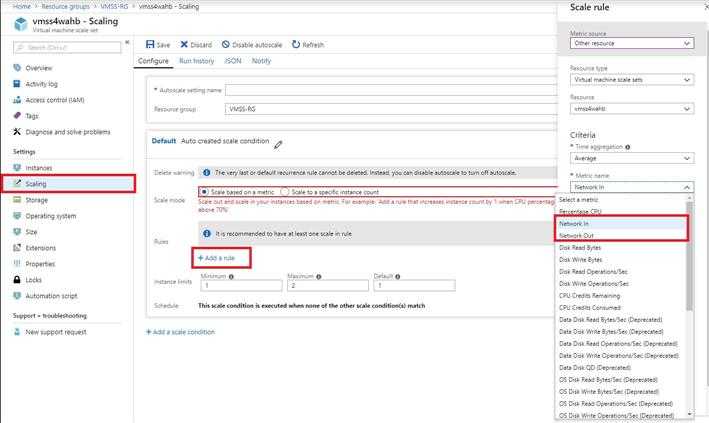Viewport: 709px width, 423px height.
Task: Switch to the JSON tab
Action: coord(233,61)
